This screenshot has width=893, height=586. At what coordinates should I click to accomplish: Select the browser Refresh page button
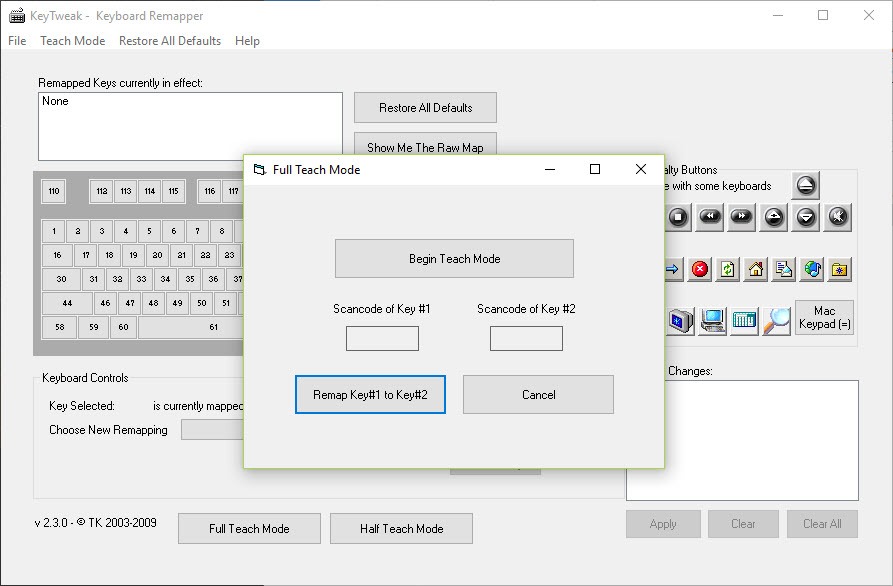coord(728,269)
